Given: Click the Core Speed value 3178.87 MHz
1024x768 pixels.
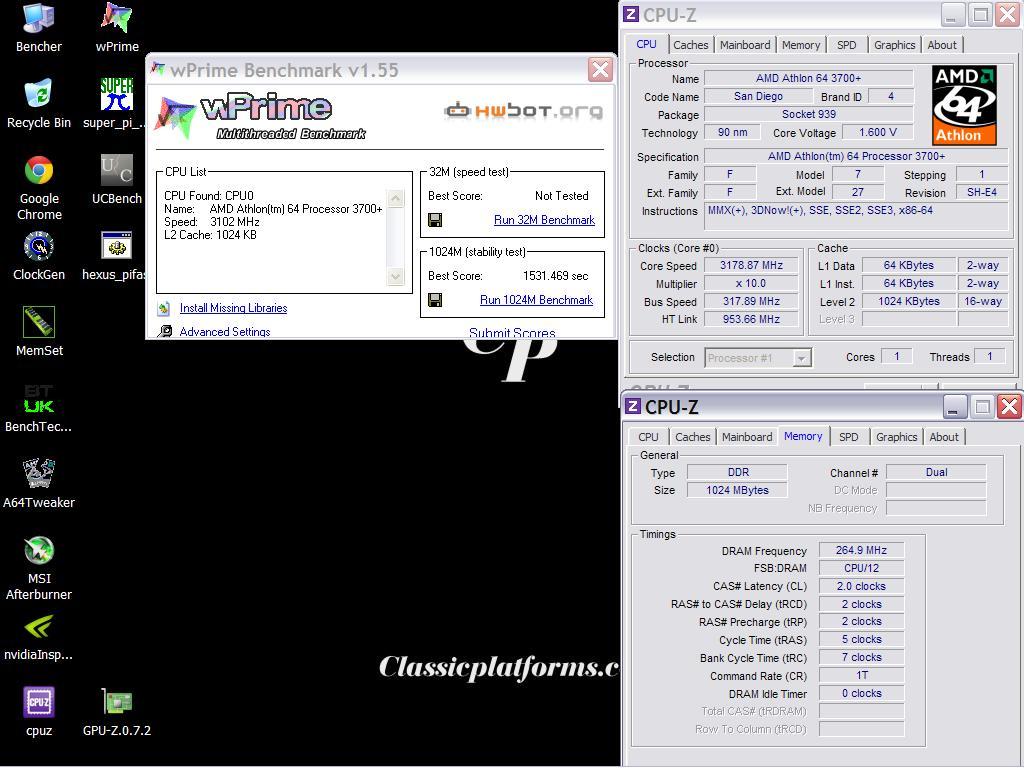Looking at the screenshot, I should [x=751, y=265].
